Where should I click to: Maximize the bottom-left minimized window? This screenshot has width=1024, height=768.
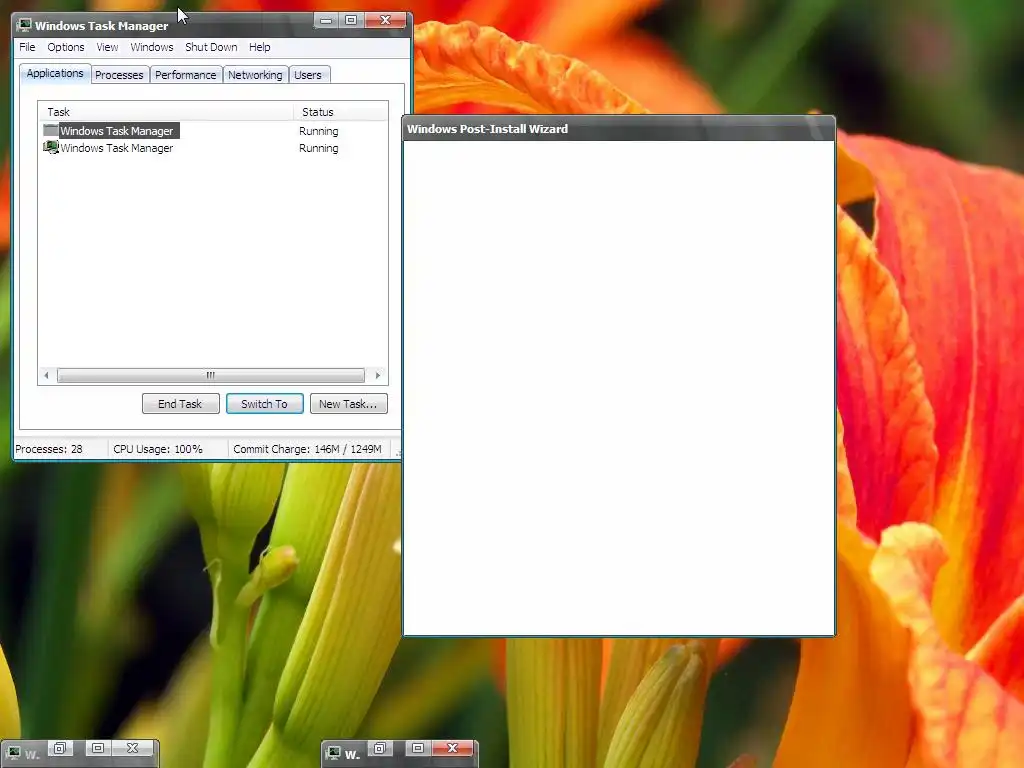pyautogui.click(x=98, y=748)
